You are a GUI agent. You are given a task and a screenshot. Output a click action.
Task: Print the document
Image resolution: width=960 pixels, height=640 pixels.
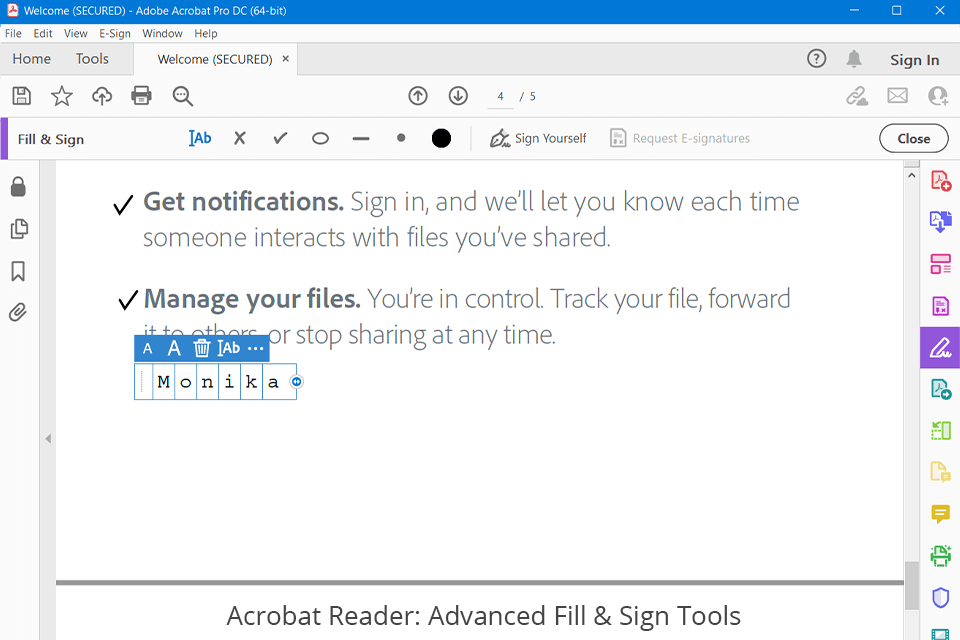[141, 96]
